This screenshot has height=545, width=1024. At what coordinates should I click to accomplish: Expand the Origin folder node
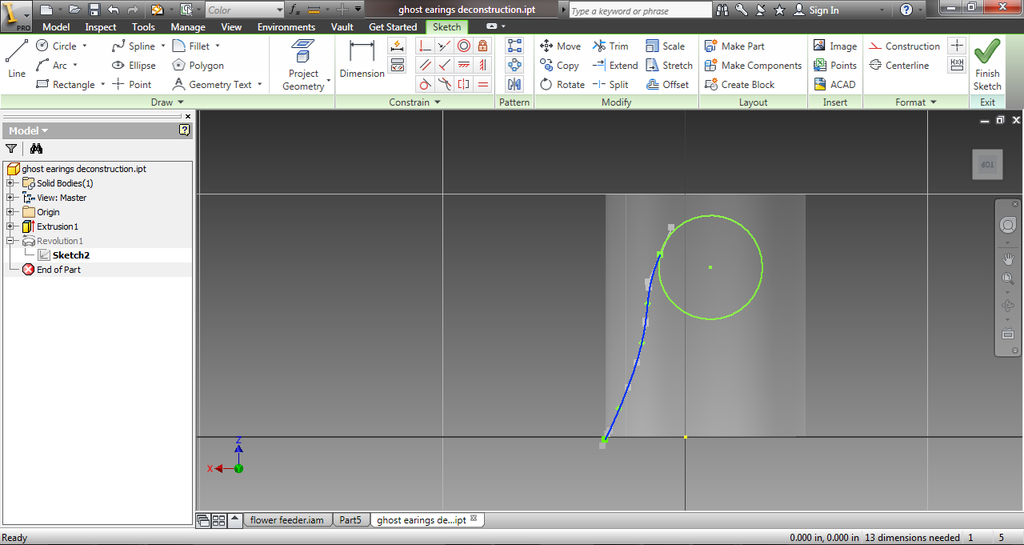point(10,212)
